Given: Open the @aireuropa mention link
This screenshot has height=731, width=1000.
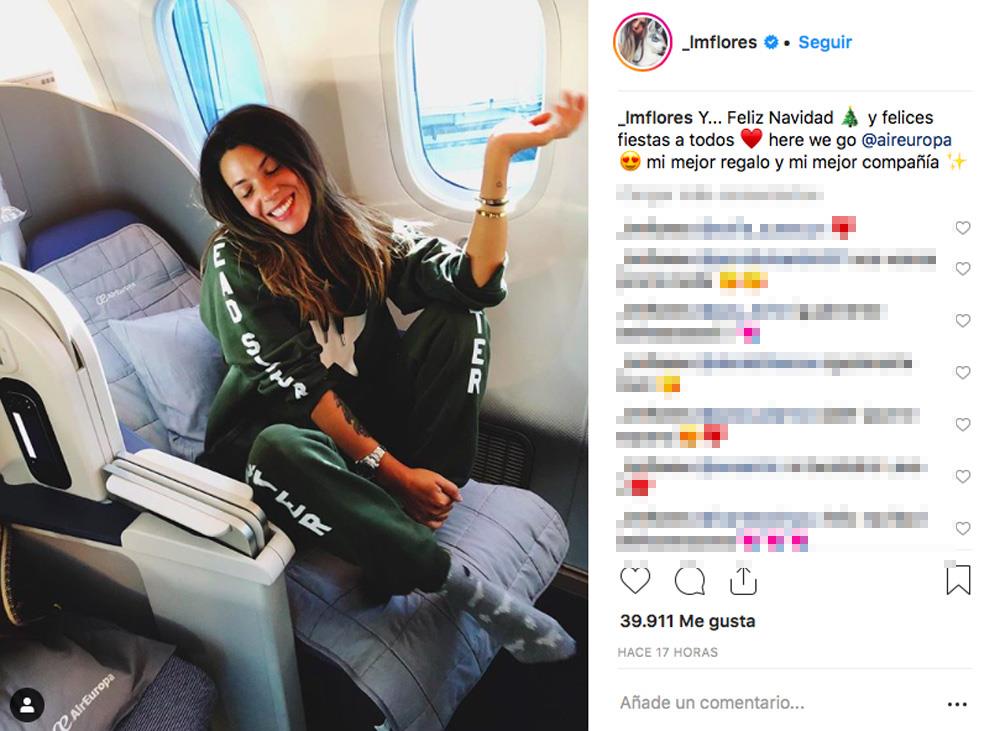Looking at the screenshot, I should [906, 140].
